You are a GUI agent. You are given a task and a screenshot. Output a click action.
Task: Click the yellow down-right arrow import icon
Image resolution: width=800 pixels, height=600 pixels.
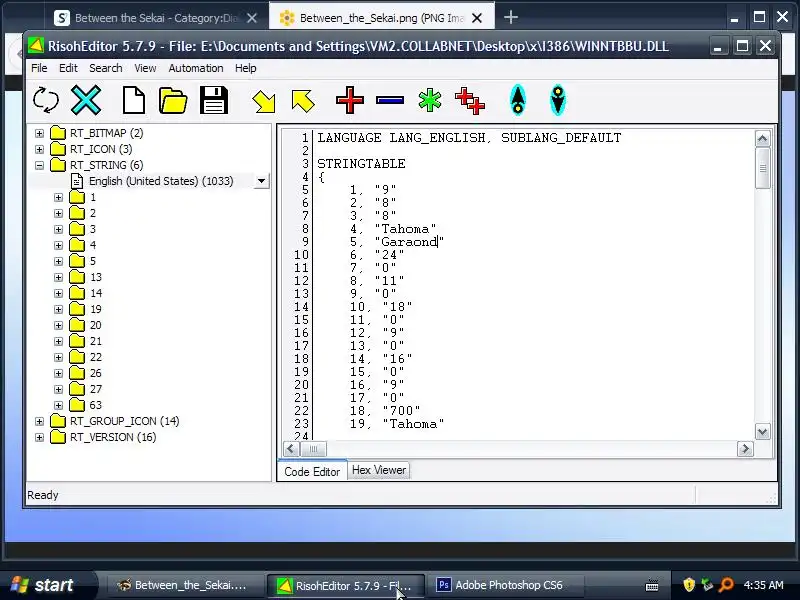(264, 101)
